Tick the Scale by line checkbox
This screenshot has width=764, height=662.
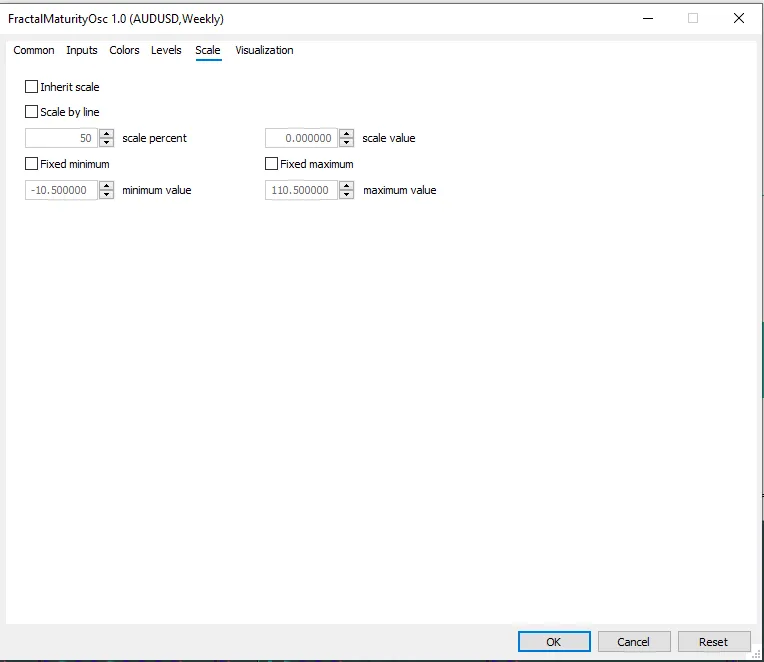(31, 112)
